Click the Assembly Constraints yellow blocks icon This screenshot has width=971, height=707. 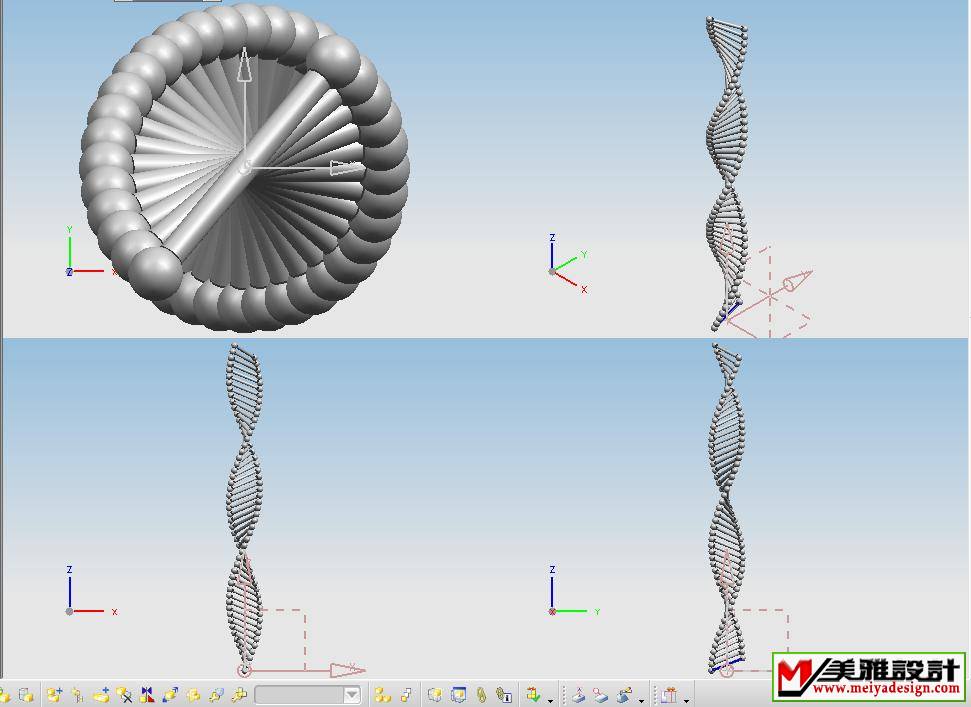(193, 695)
